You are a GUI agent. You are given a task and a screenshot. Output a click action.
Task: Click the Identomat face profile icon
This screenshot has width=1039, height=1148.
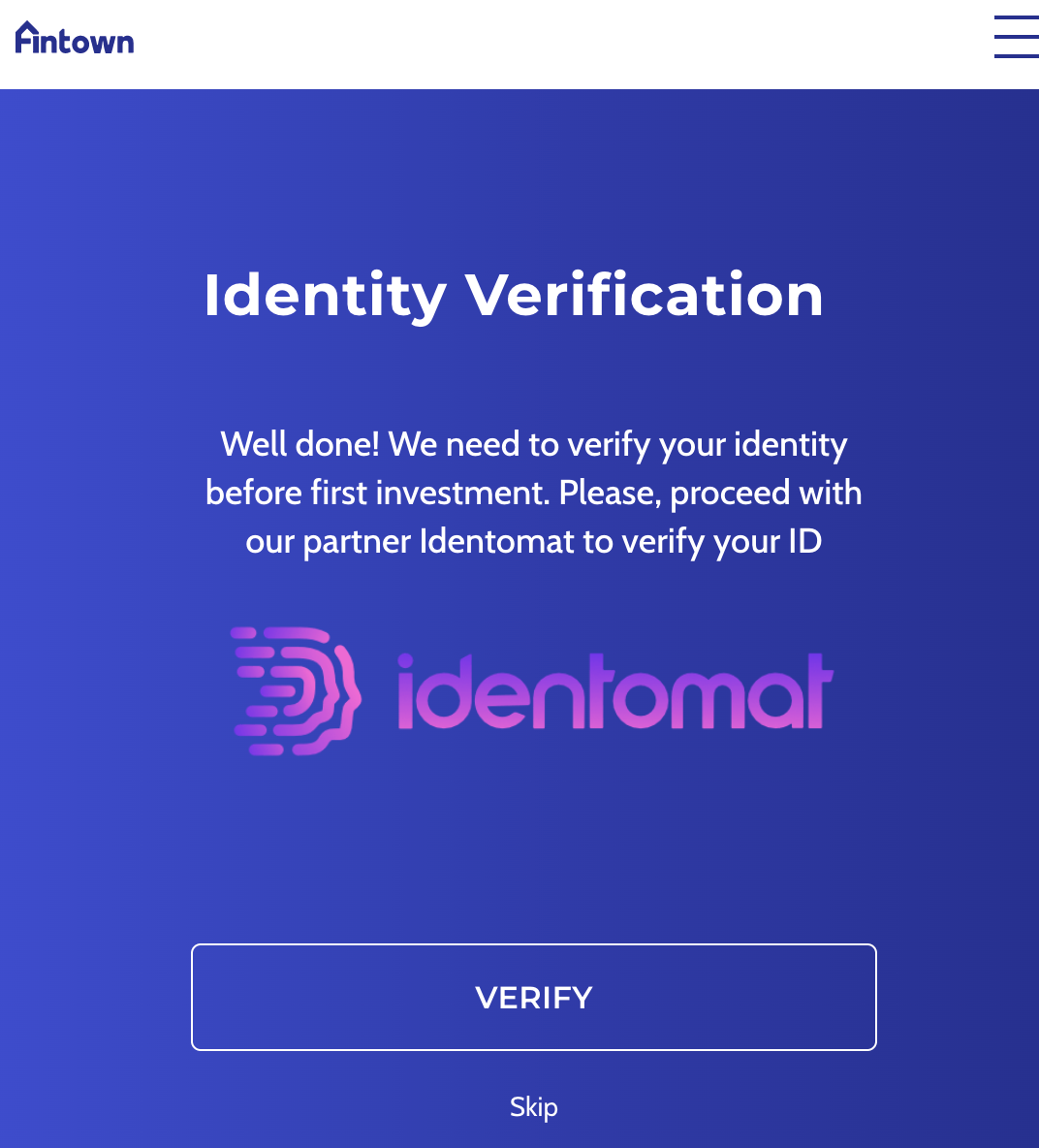(298, 690)
